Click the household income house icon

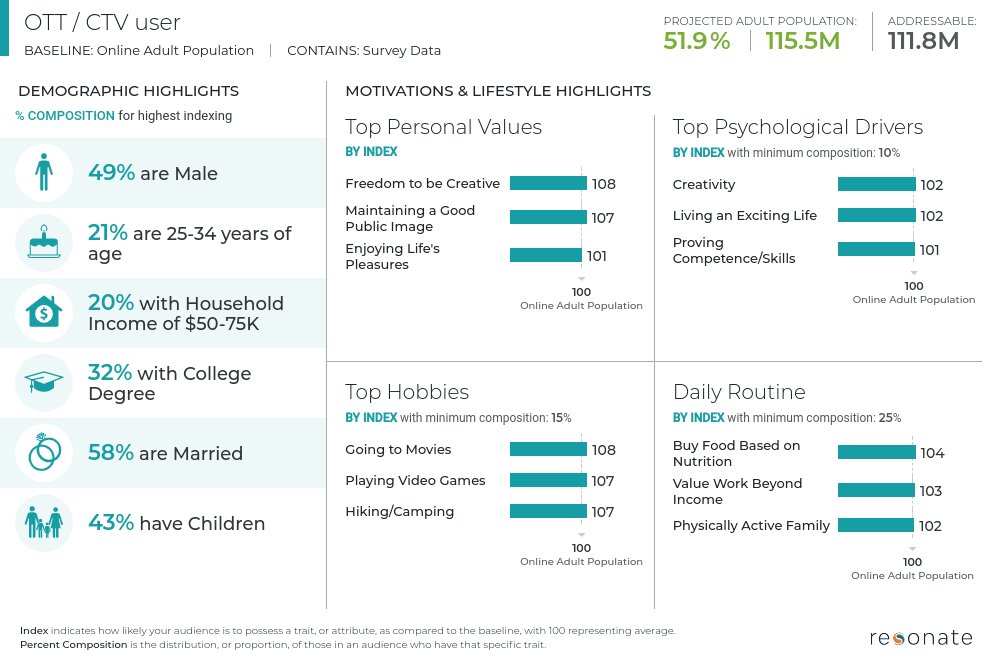click(x=44, y=313)
